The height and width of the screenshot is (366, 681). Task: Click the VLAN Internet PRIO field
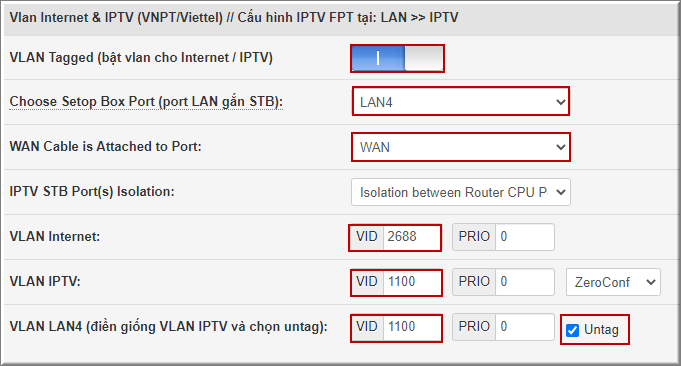tap(525, 237)
